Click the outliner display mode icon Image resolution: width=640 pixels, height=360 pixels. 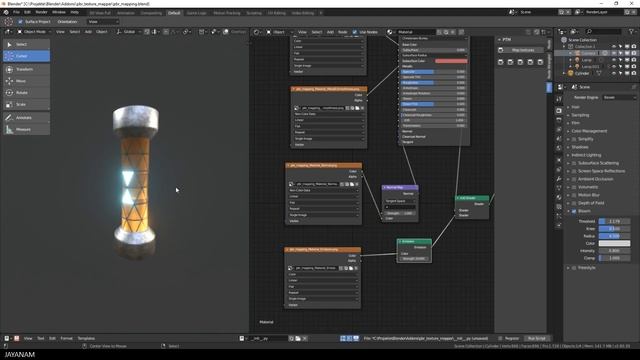tap(573, 31)
